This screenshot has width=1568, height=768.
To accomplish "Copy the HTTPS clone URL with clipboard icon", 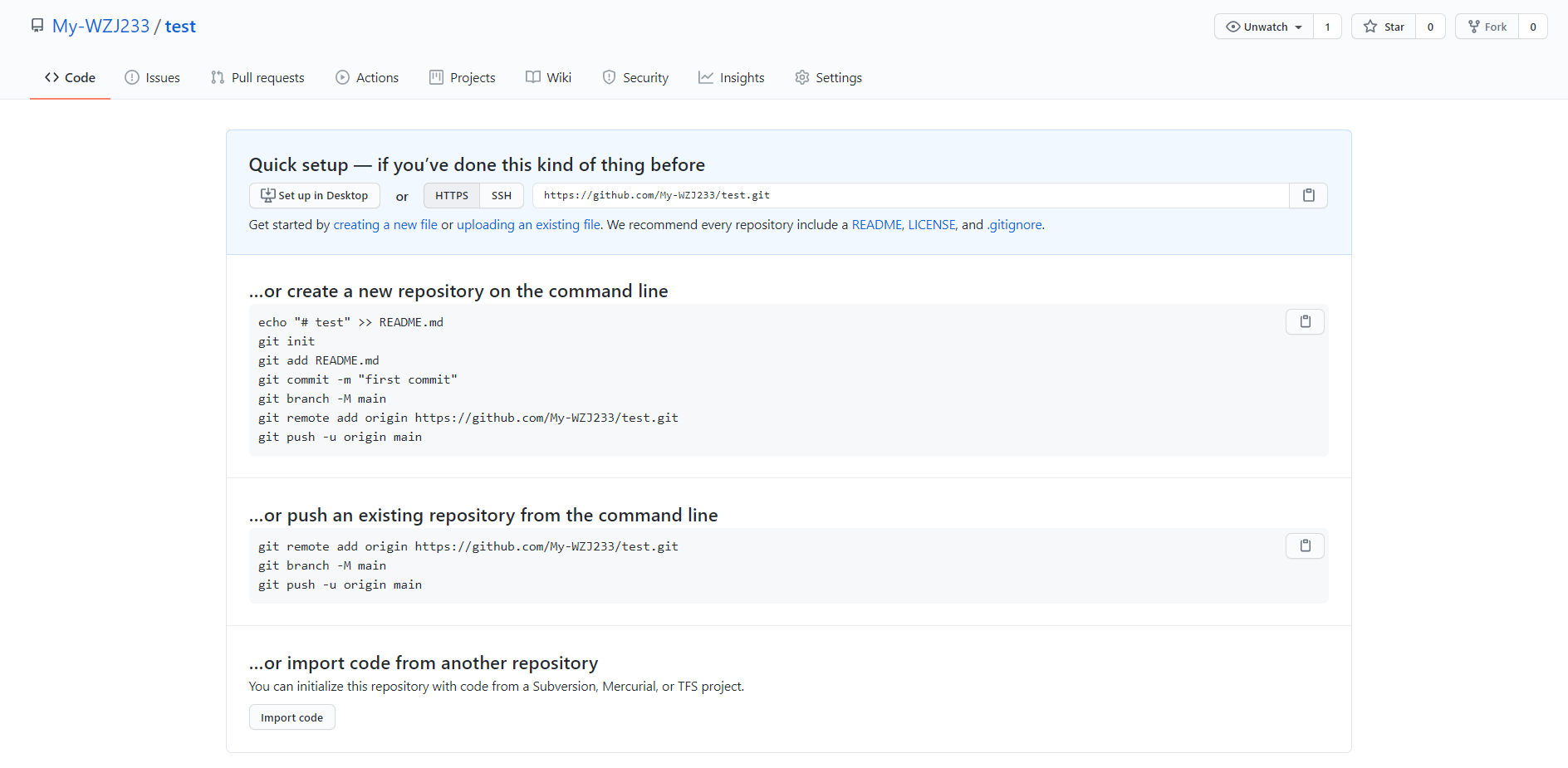I will tap(1308, 195).
